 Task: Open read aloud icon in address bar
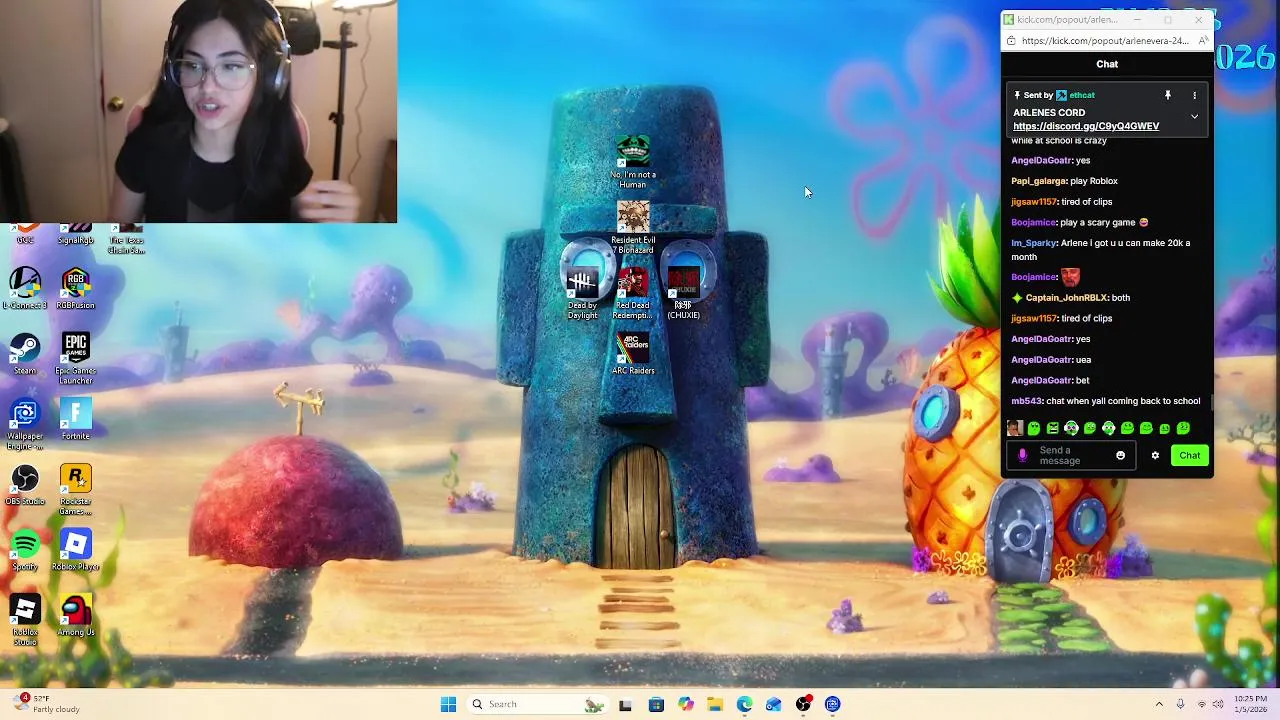point(1203,41)
